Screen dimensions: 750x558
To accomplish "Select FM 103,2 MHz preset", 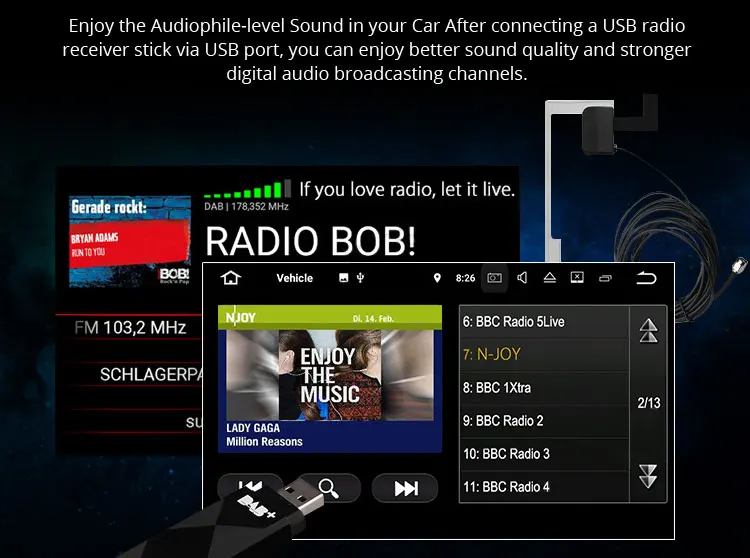I will coord(130,328).
